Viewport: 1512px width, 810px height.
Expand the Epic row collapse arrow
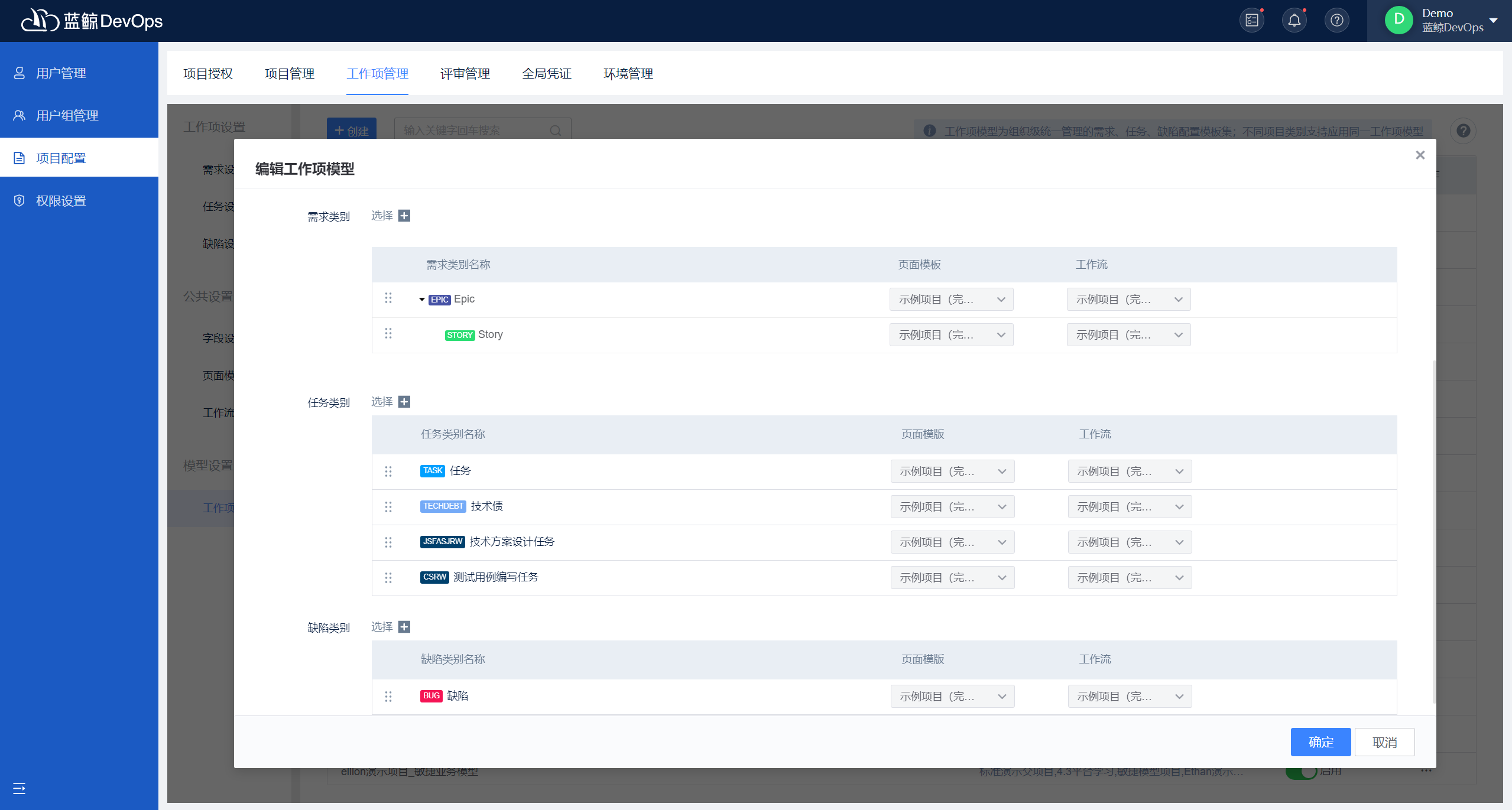point(420,299)
